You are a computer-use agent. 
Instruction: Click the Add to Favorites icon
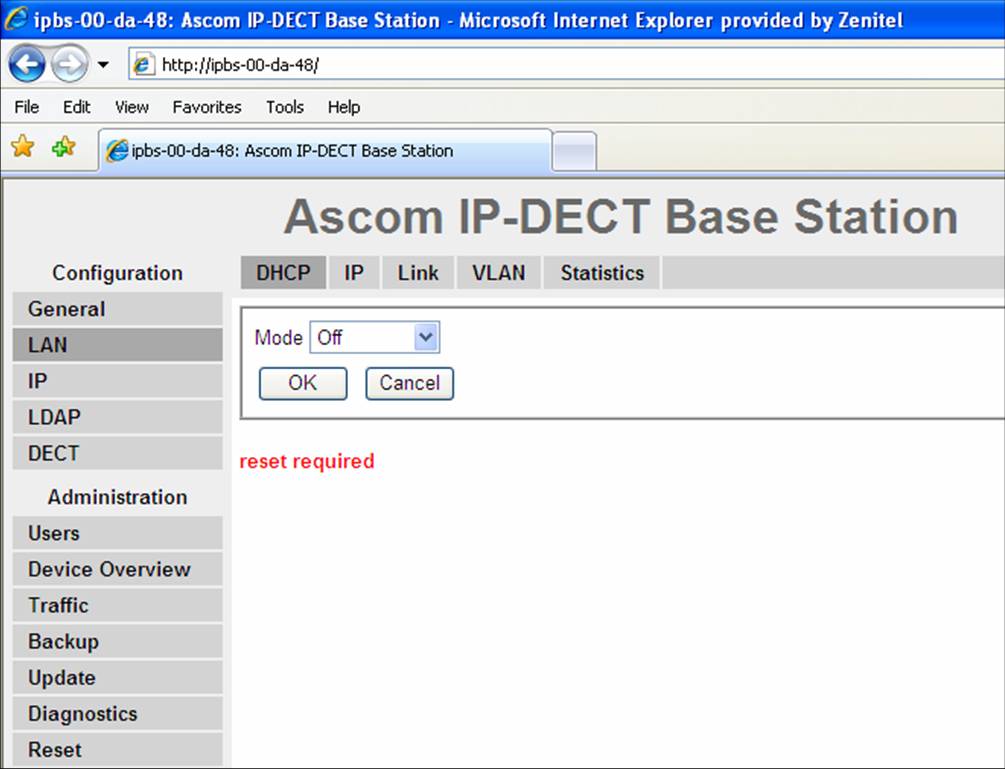[x=61, y=146]
